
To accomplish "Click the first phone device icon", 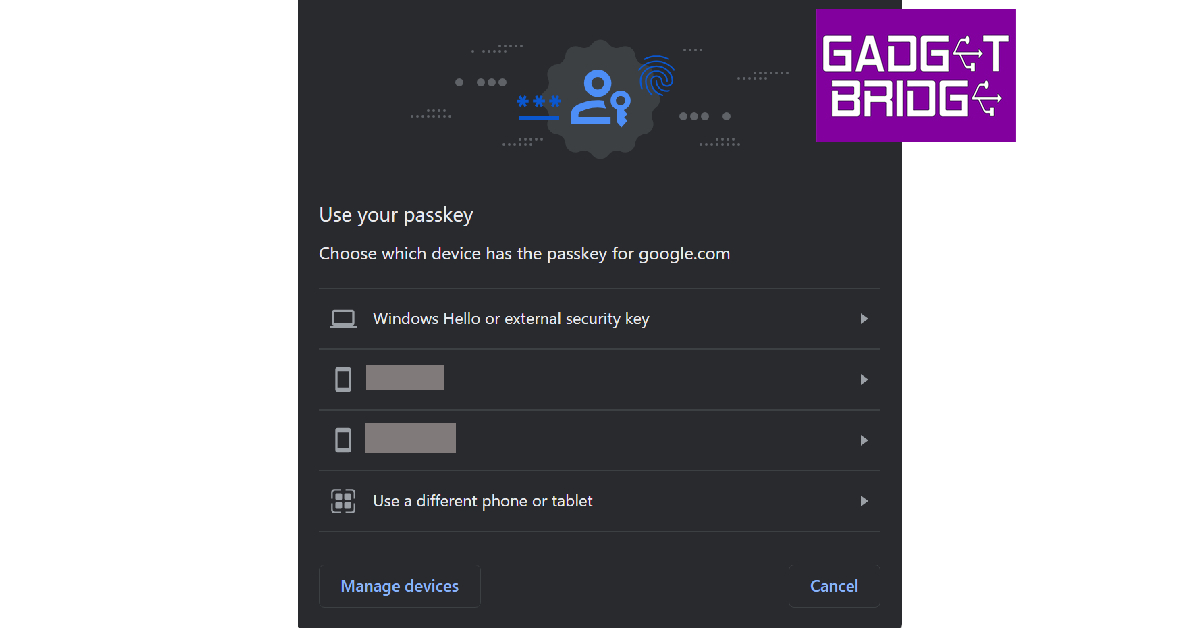I will [343, 379].
